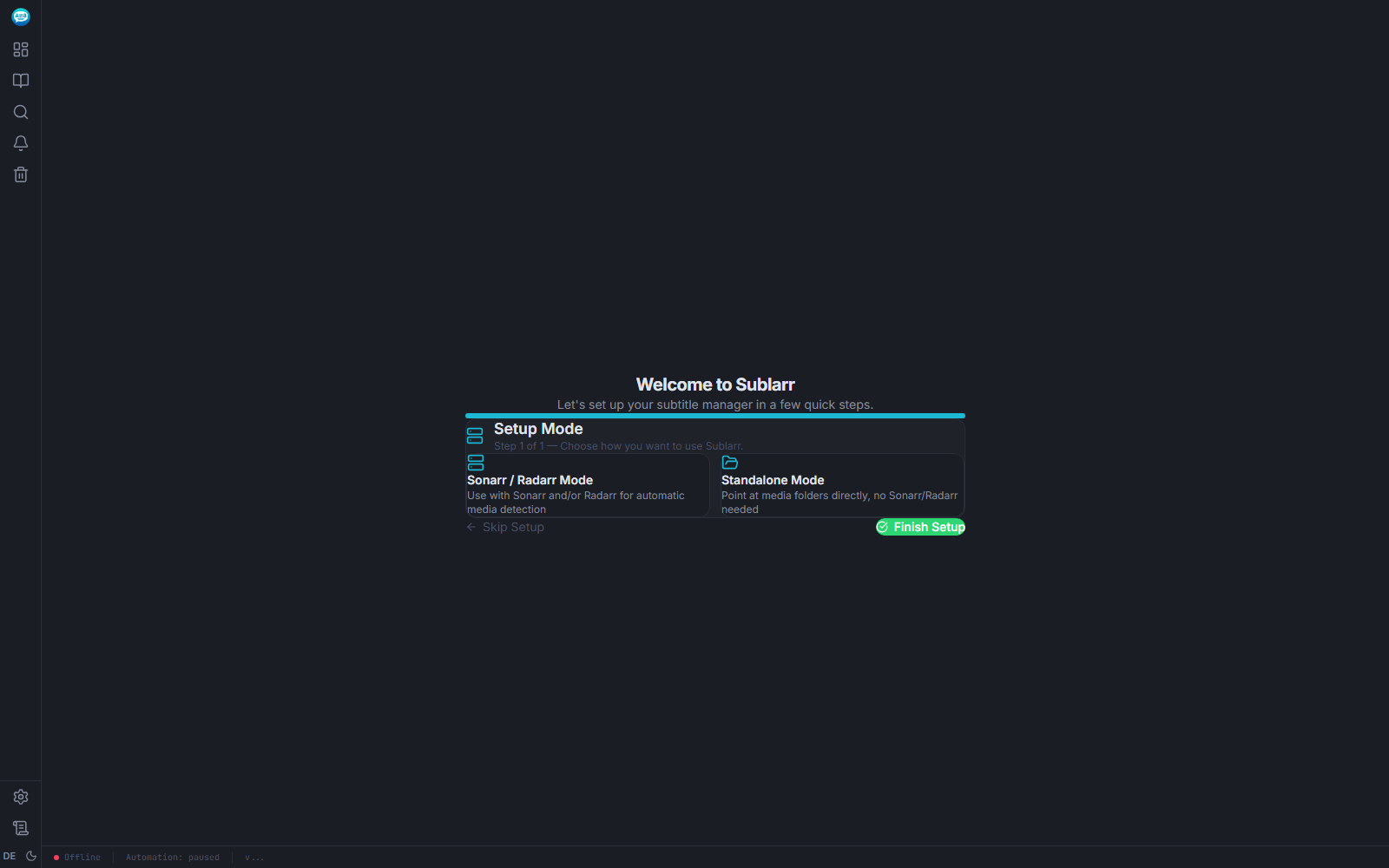Viewport: 1389px width, 868px height.
Task: Click the Finish Setup button
Action: coord(920,527)
